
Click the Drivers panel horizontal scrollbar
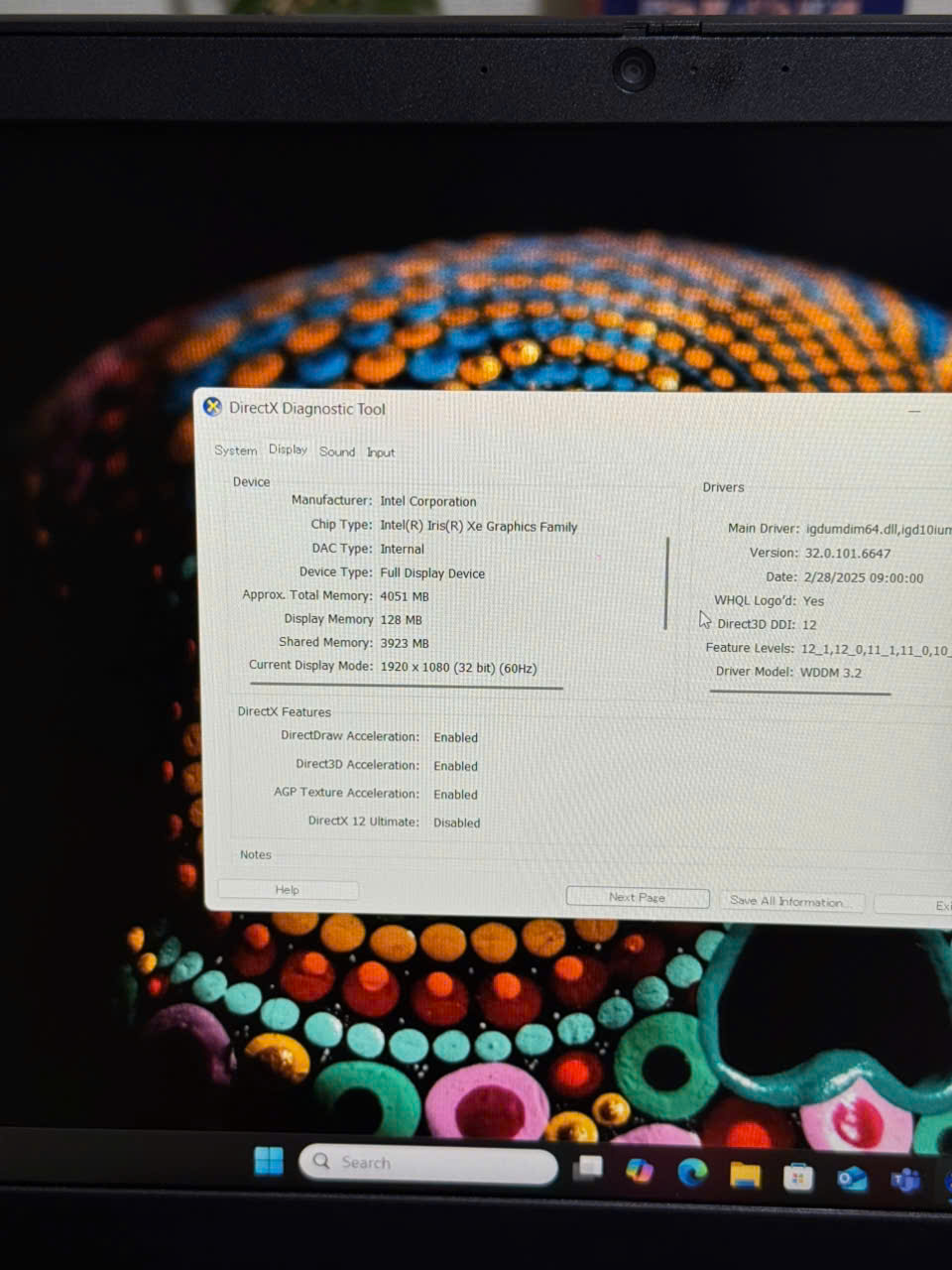tap(800, 693)
